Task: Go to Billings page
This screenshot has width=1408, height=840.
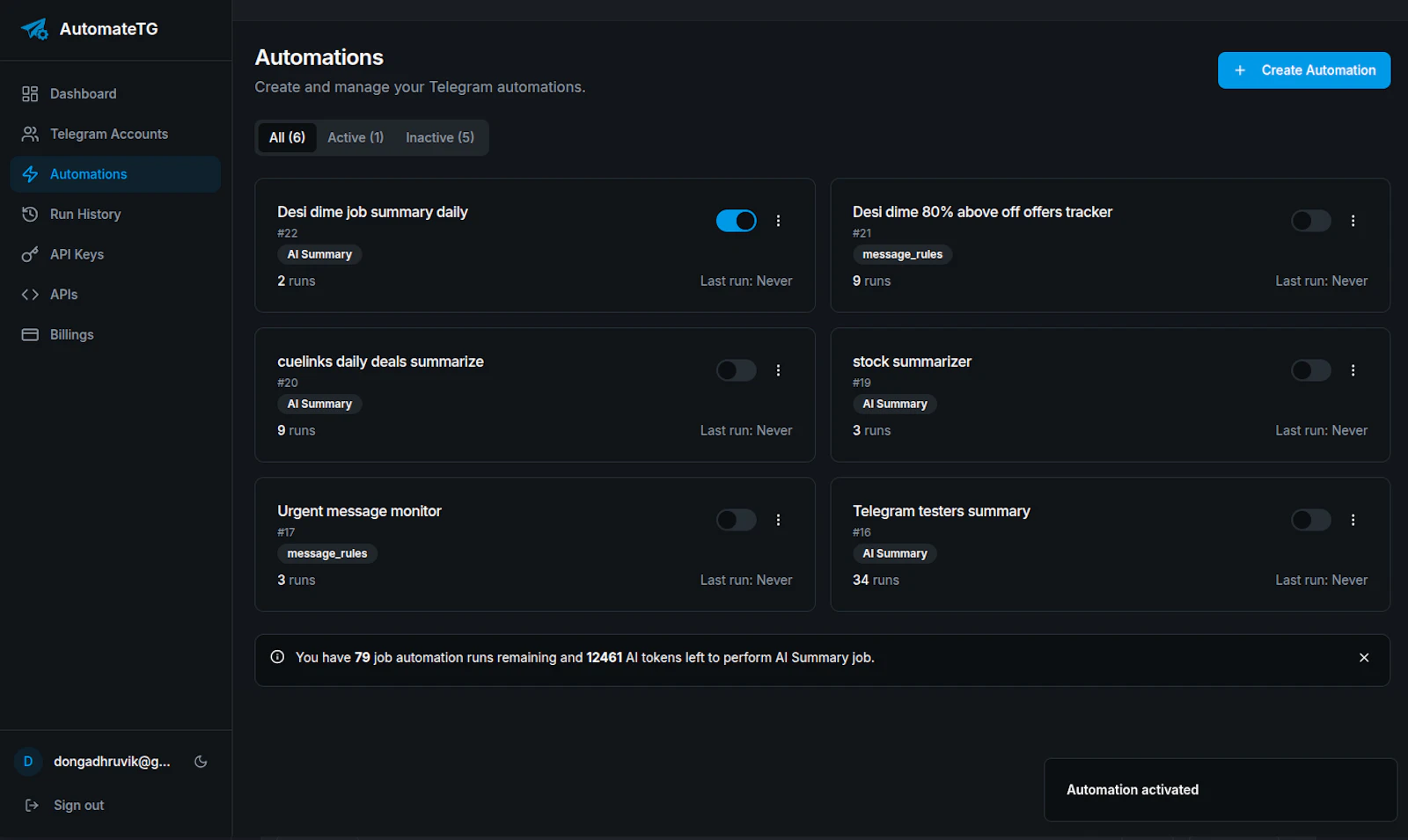Action: coord(115,334)
